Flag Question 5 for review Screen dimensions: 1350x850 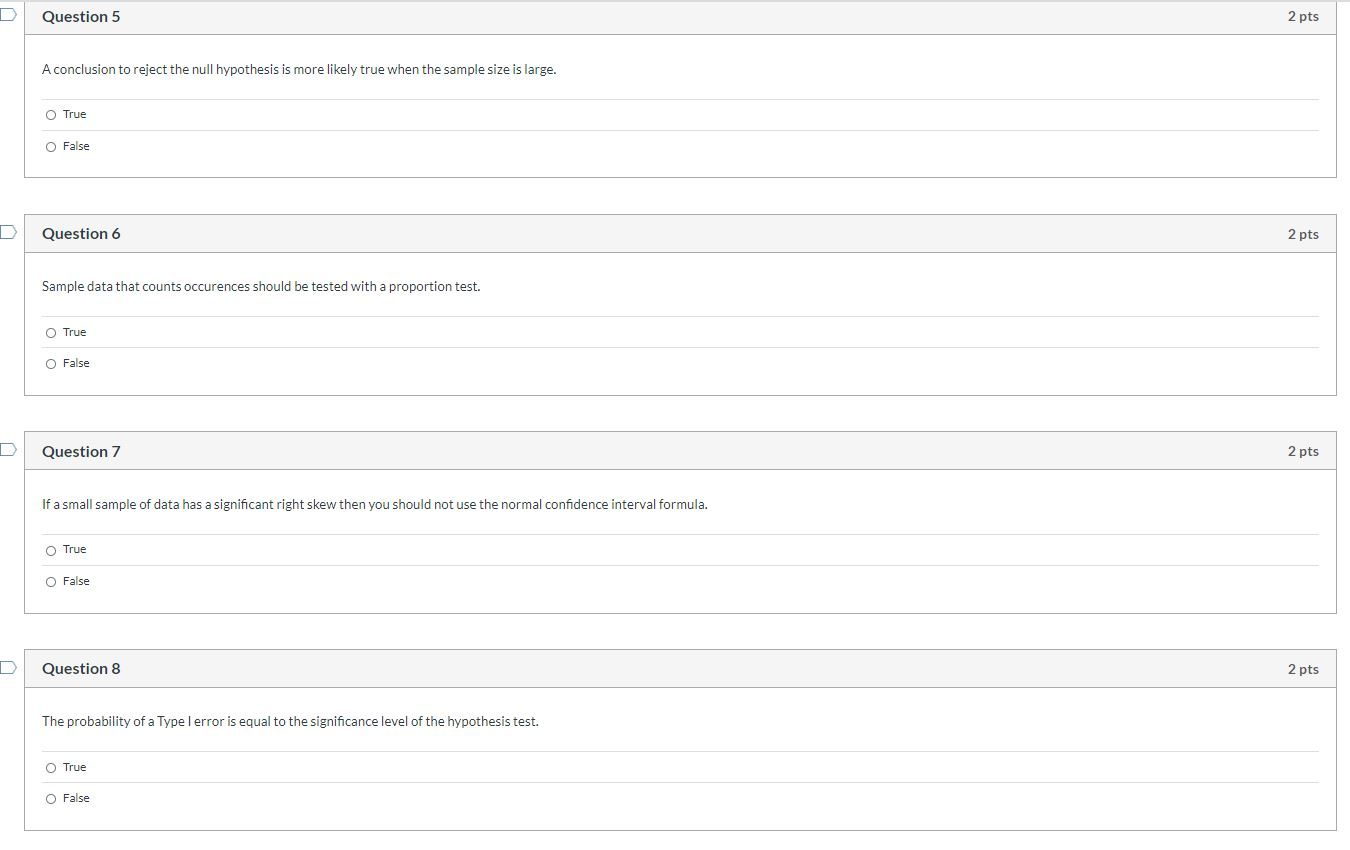point(7,15)
